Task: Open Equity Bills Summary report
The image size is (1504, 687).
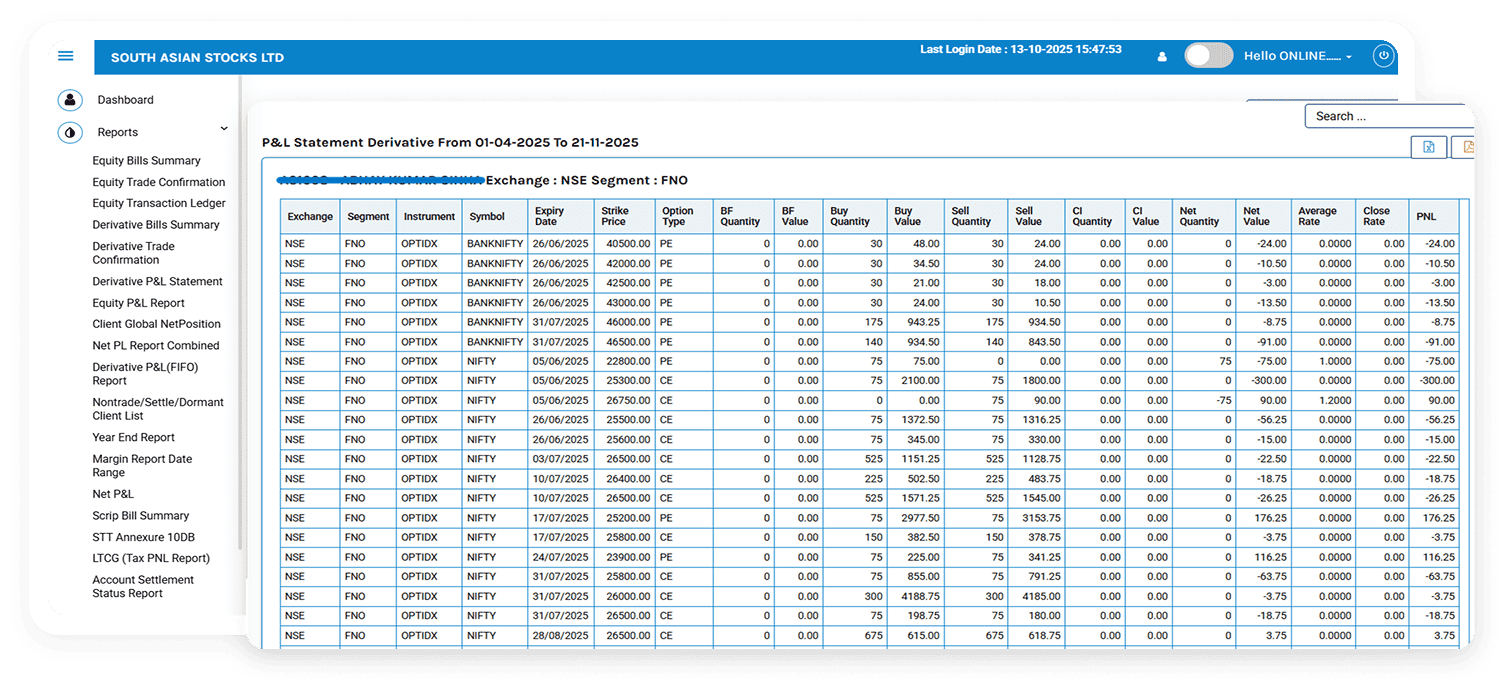Action: (146, 161)
